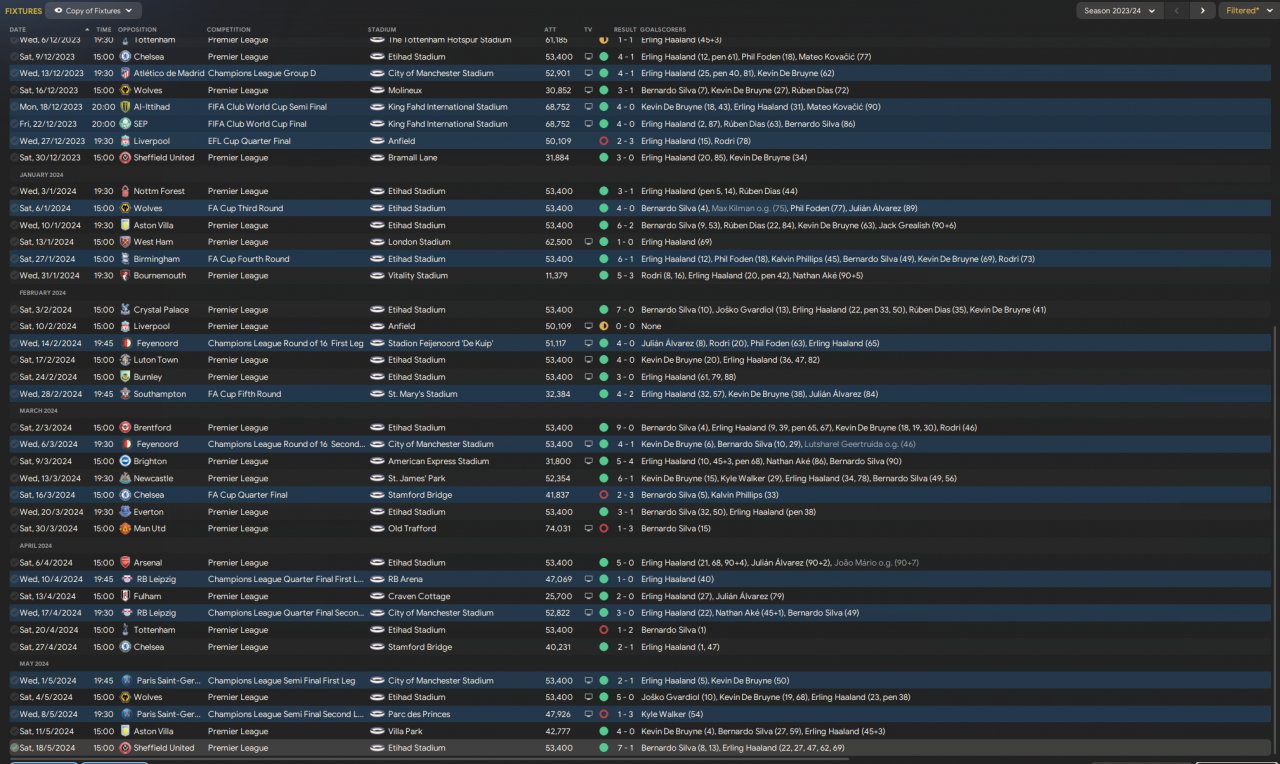Click the TV icon in the Brighton row
Image resolution: width=1280 pixels, height=764 pixels.
(589, 461)
